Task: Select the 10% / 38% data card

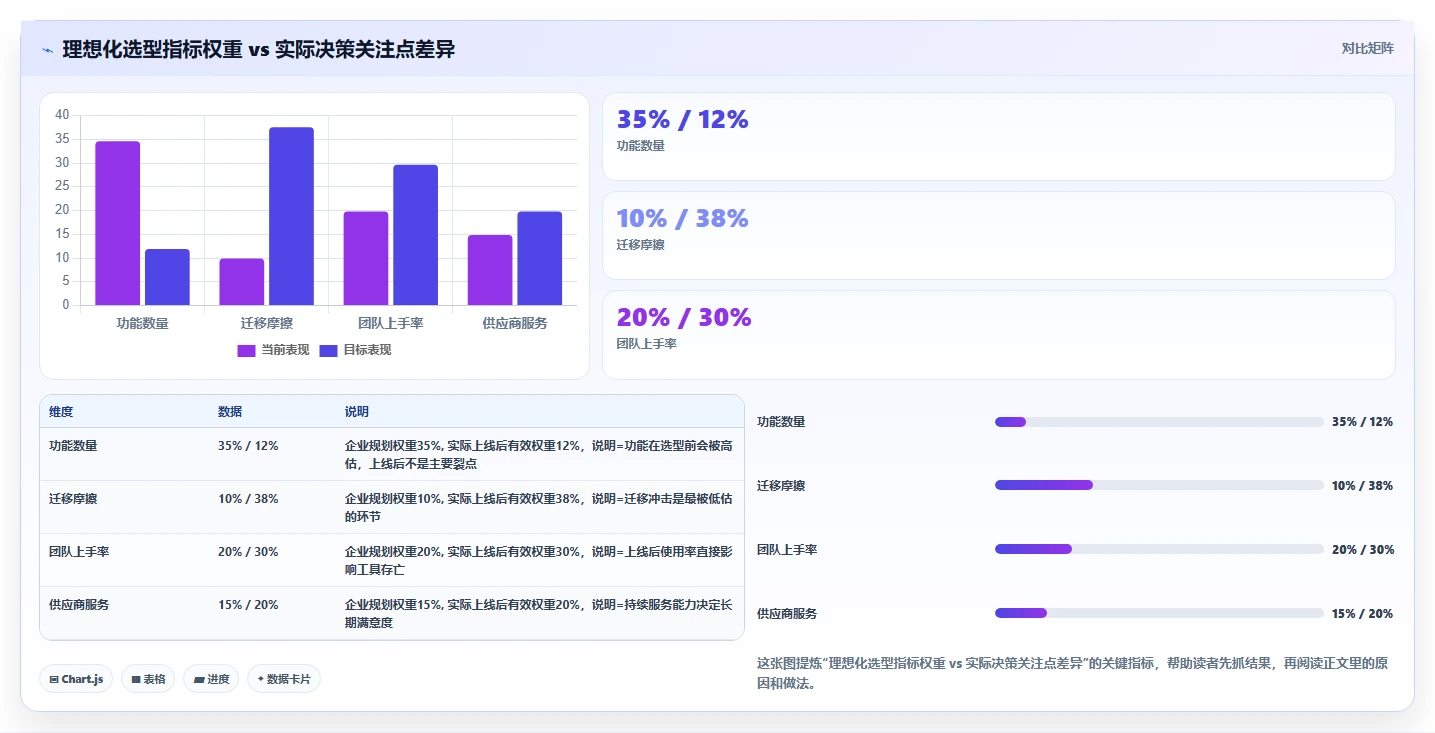Action: [x=998, y=235]
